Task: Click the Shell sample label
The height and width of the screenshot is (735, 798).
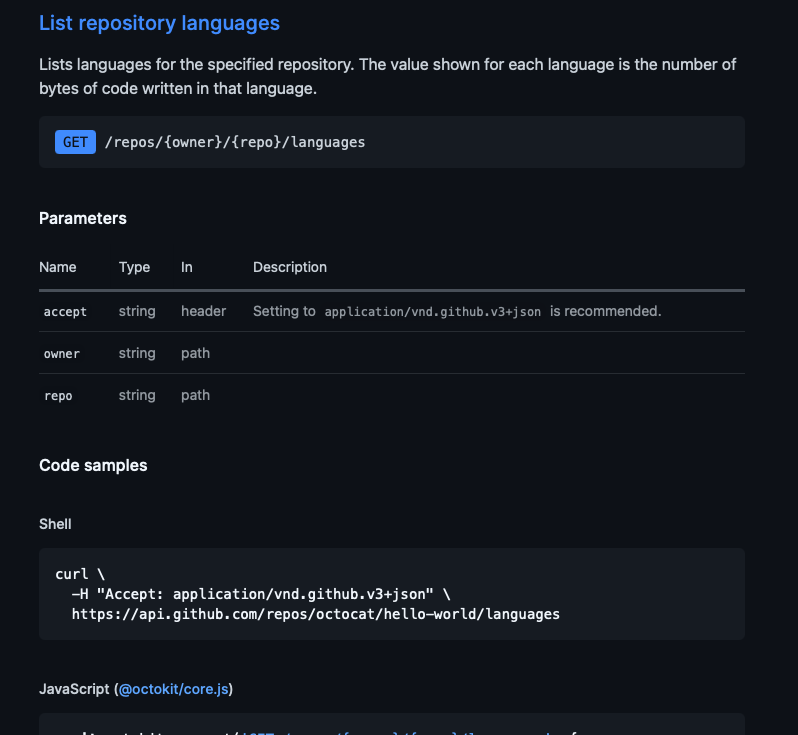Action: [55, 524]
